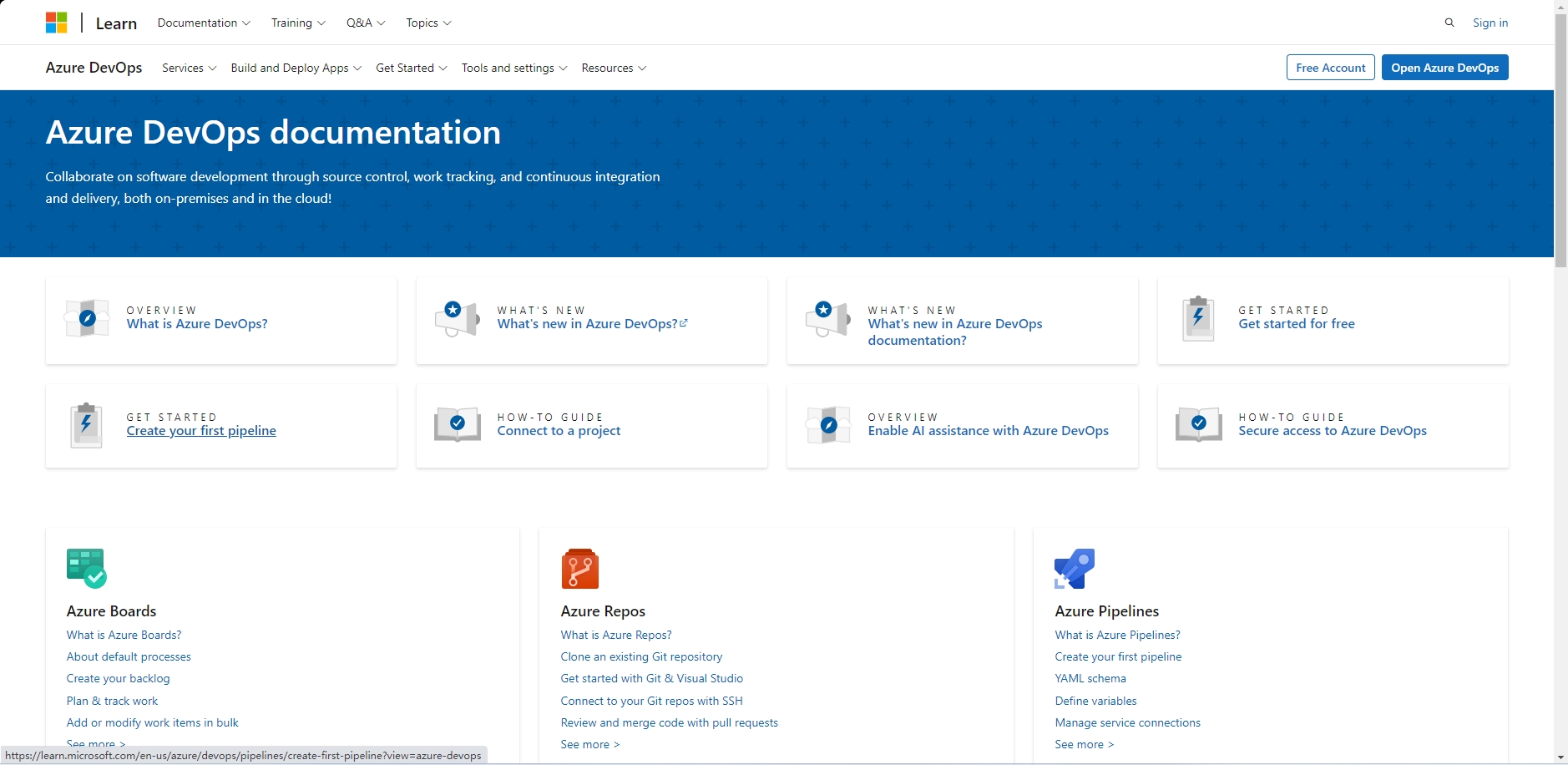Expand the Documentation dropdown

click(x=203, y=23)
